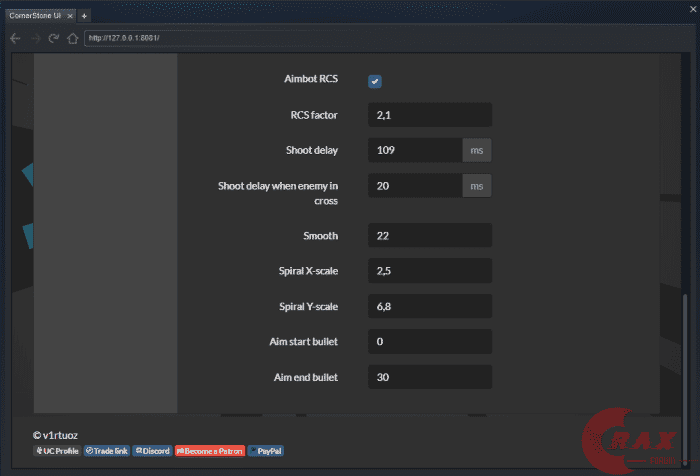Select the CornerStone UI tab
Screen dimensions: 700x476
point(40,16)
